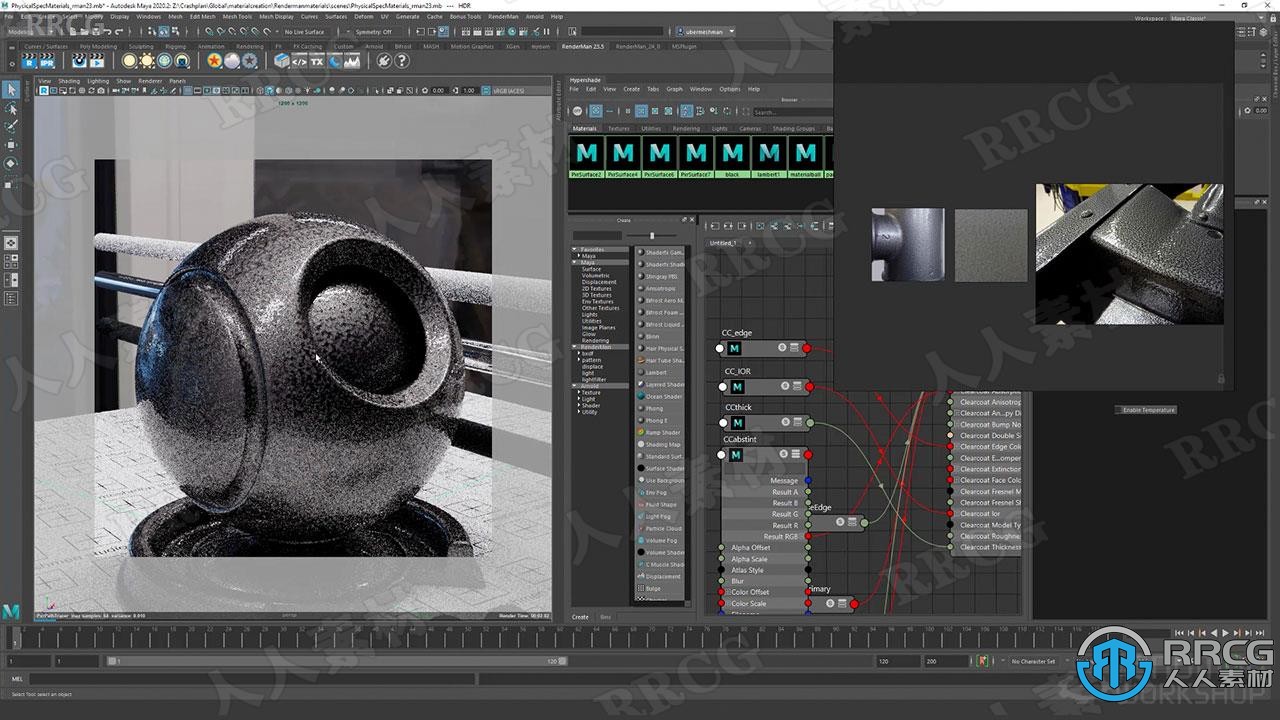Activate the Rotate tool in toolbox

pos(11,162)
